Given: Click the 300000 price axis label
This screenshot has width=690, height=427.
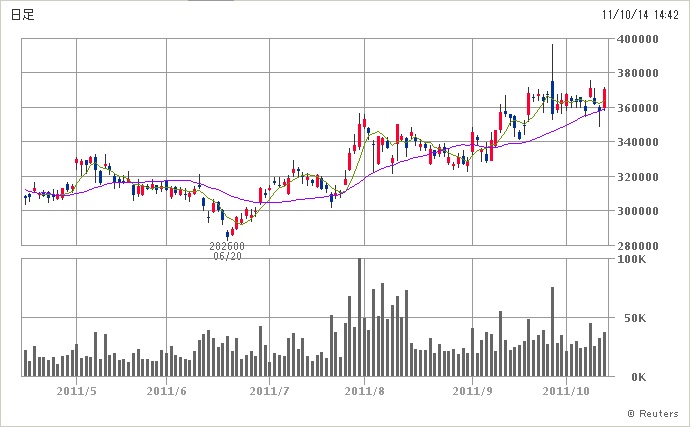Looking at the screenshot, I should click(638, 211).
